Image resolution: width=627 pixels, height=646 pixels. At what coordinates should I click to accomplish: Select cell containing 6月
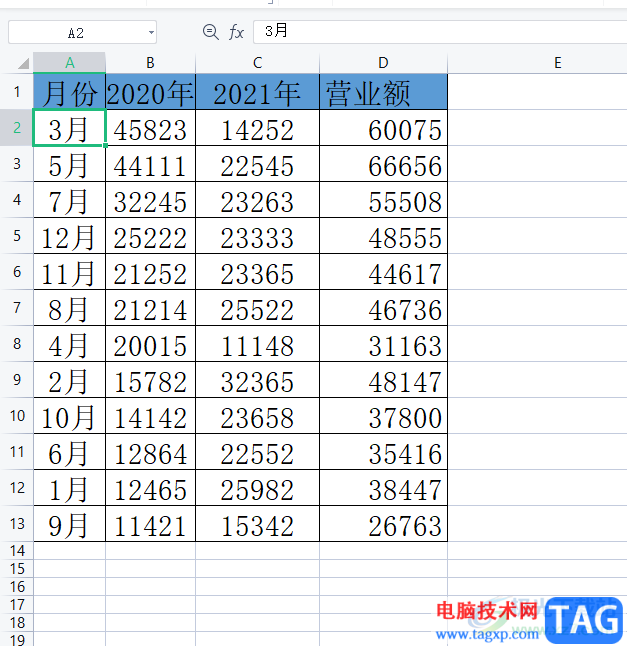(x=70, y=452)
